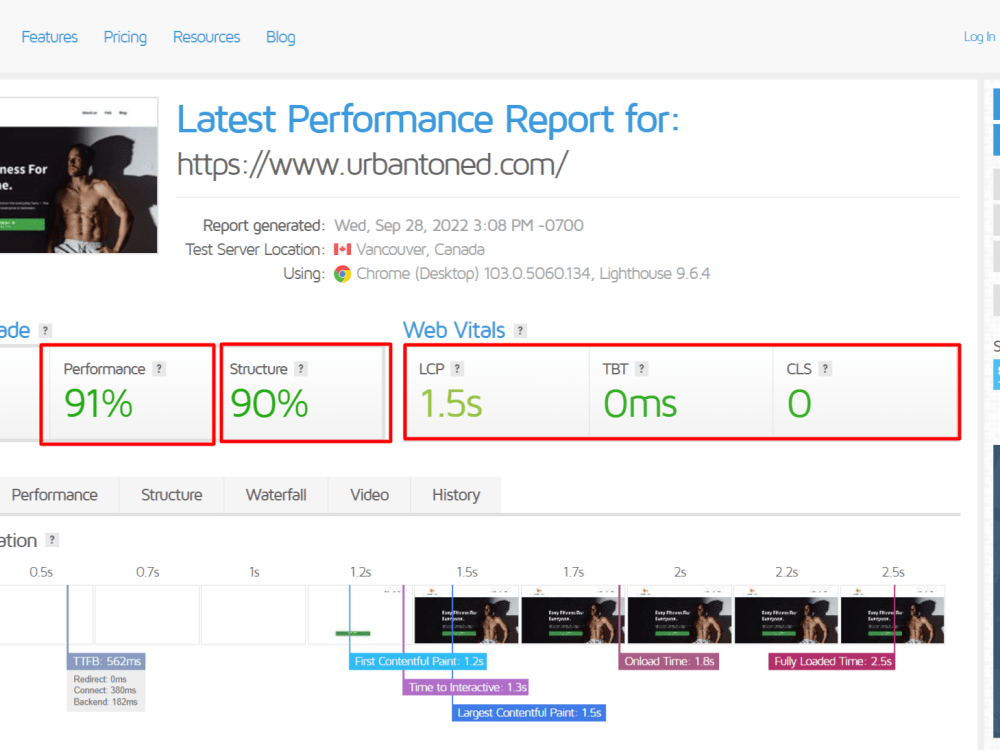Click the LCP 1.5s value
The image size is (1000, 750).
coord(450,404)
